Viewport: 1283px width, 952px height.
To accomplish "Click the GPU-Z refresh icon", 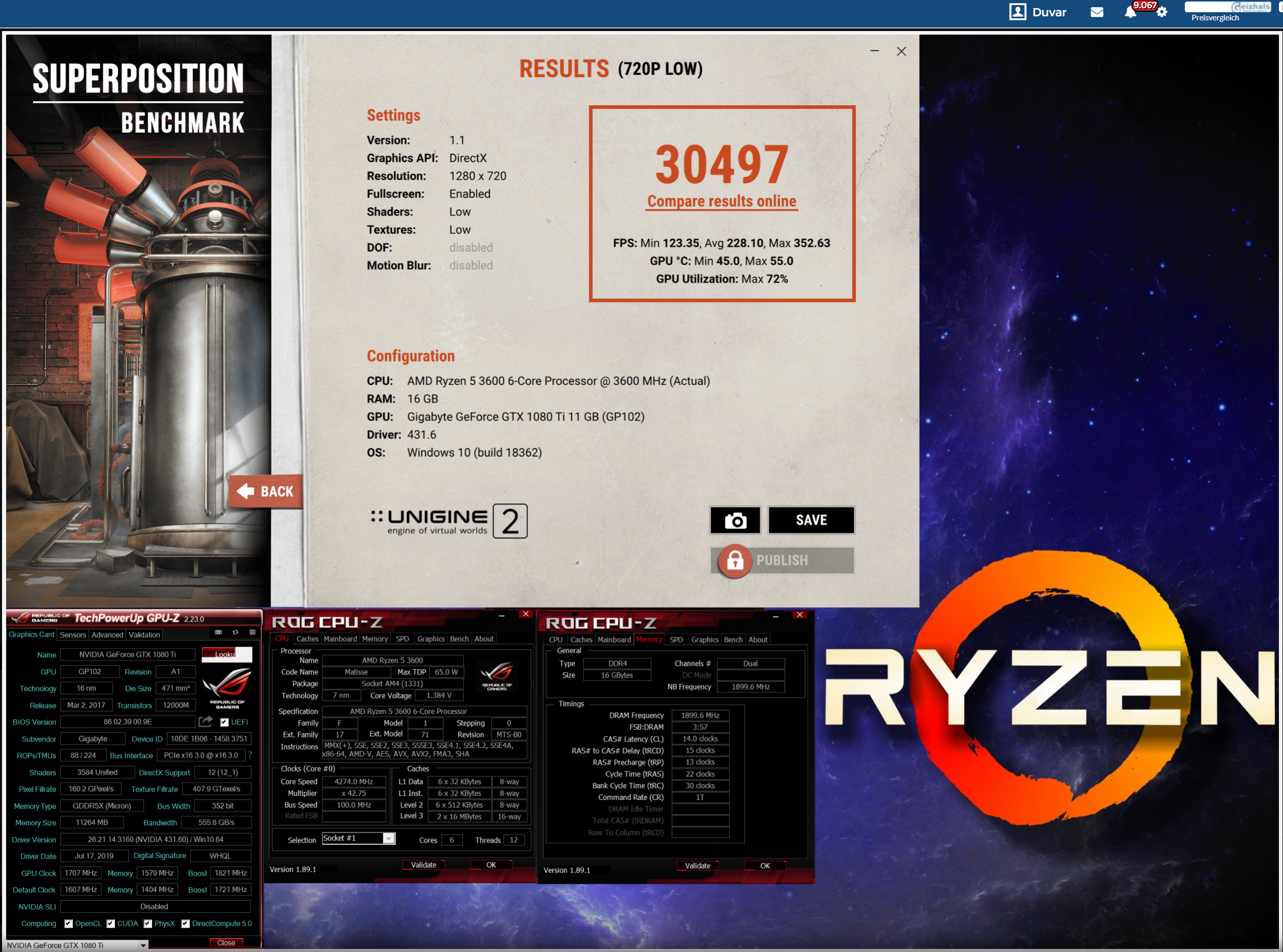I will [235, 632].
